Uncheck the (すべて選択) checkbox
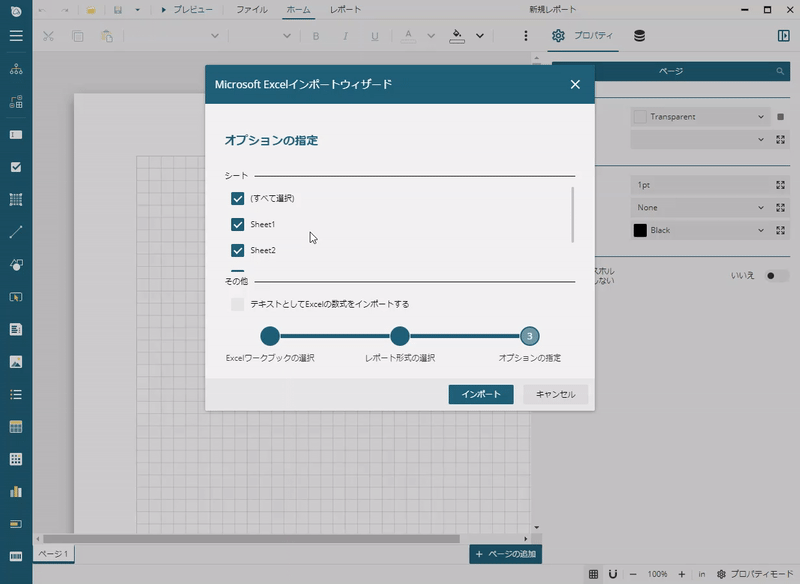Image resolution: width=800 pixels, height=584 pixels. [x=238, y=198]
